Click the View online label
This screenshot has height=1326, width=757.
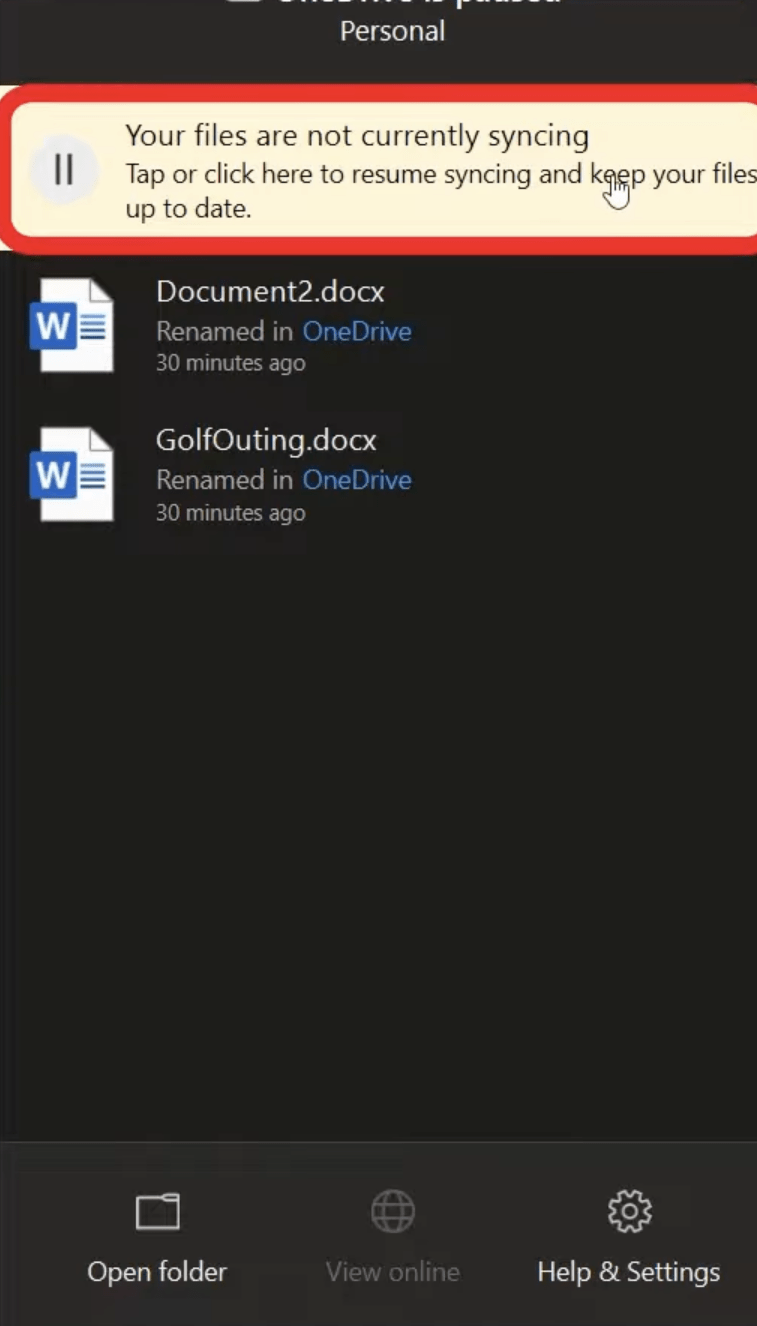click(393, 1272)
